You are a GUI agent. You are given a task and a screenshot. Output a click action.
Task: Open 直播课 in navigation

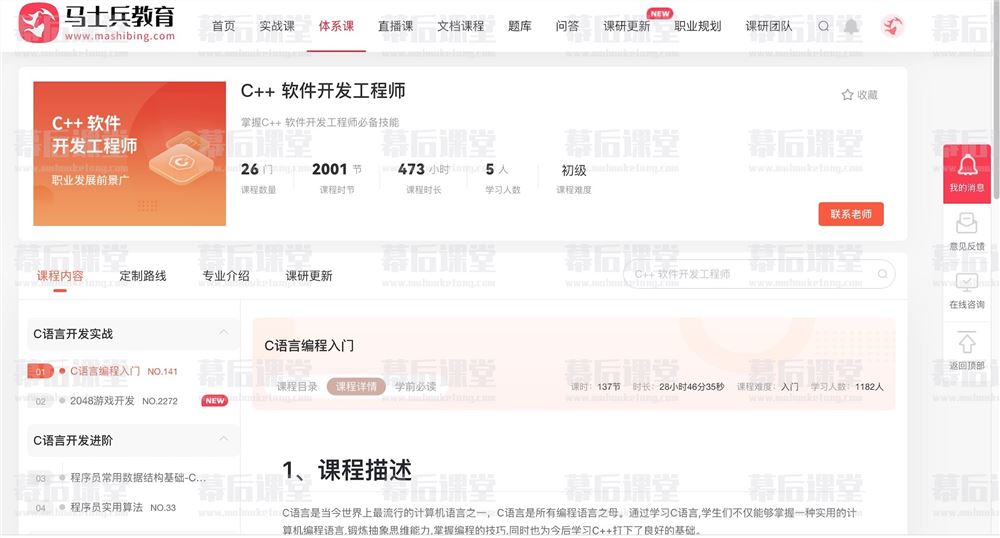395,26
